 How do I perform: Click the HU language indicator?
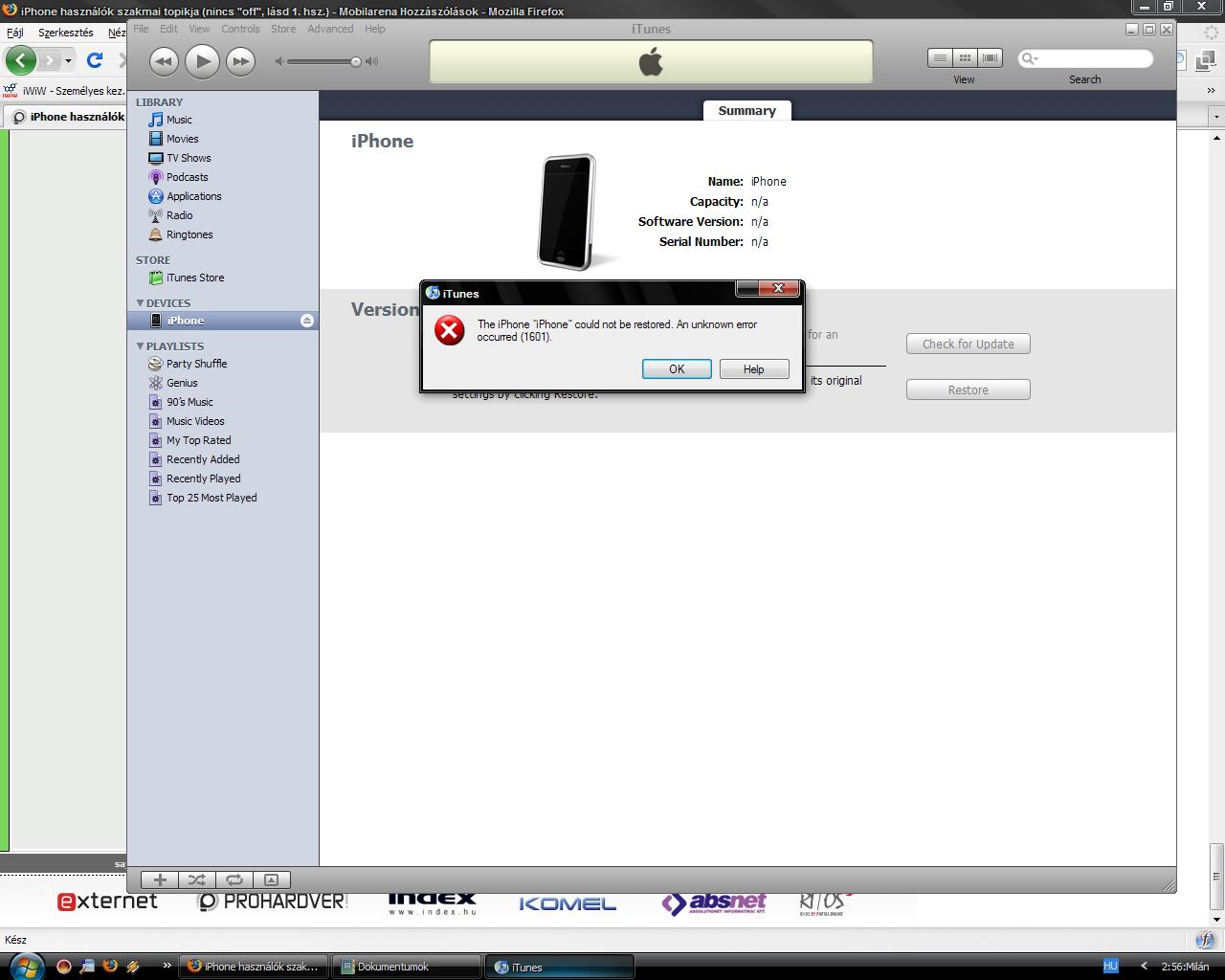(x=1110, y=967)
